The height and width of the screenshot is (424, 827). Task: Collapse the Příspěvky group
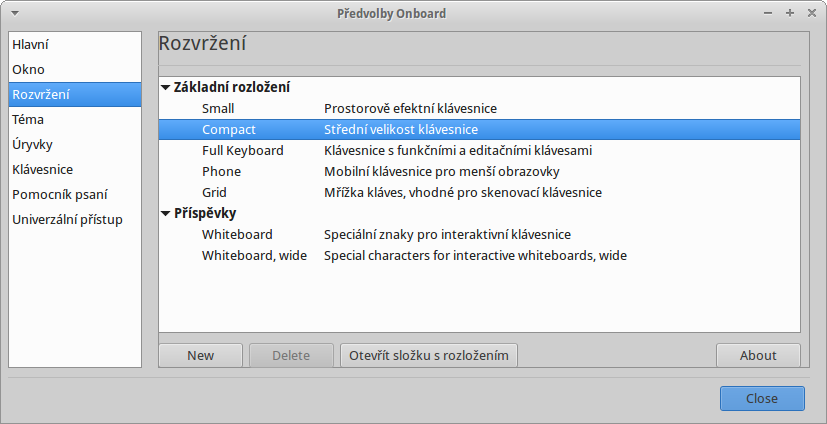point(166,214)
